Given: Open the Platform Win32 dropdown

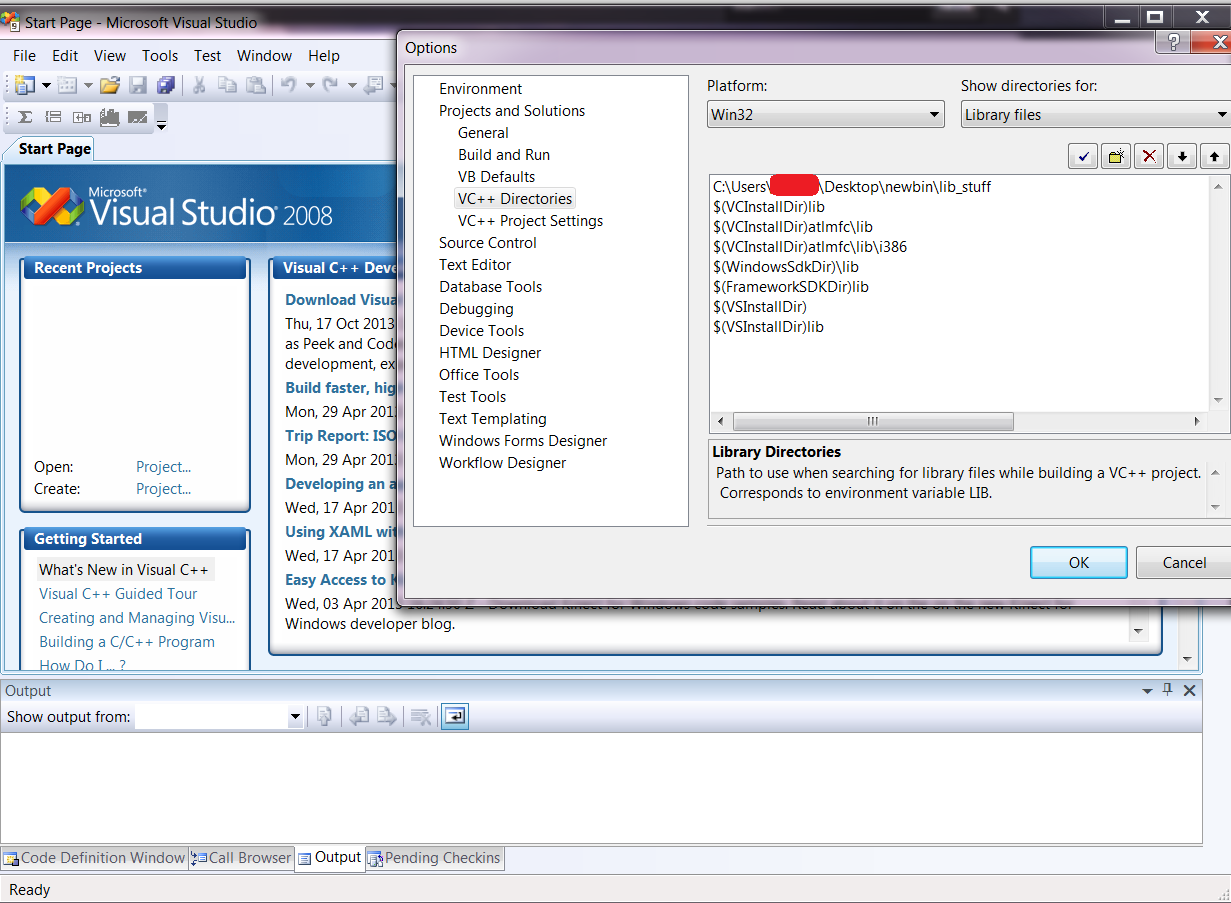Looking at the screenshot, I should coord(825,114).
